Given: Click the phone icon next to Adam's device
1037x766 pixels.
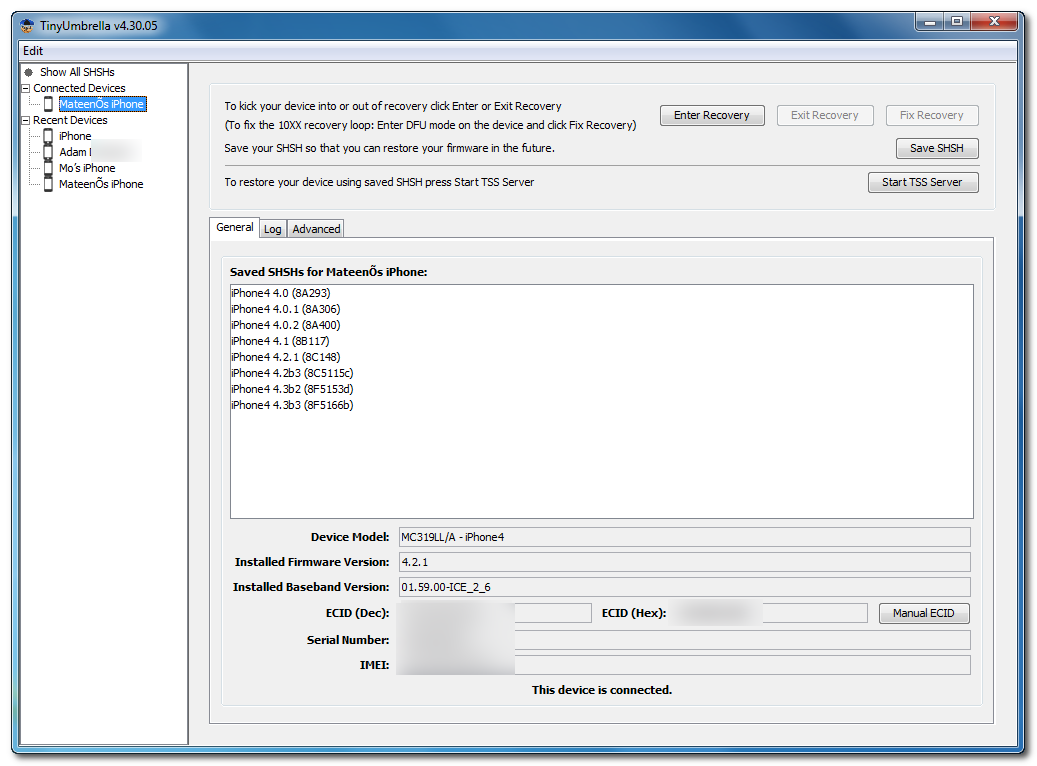Looking at the screenshot, I should (x=48, y=152).
